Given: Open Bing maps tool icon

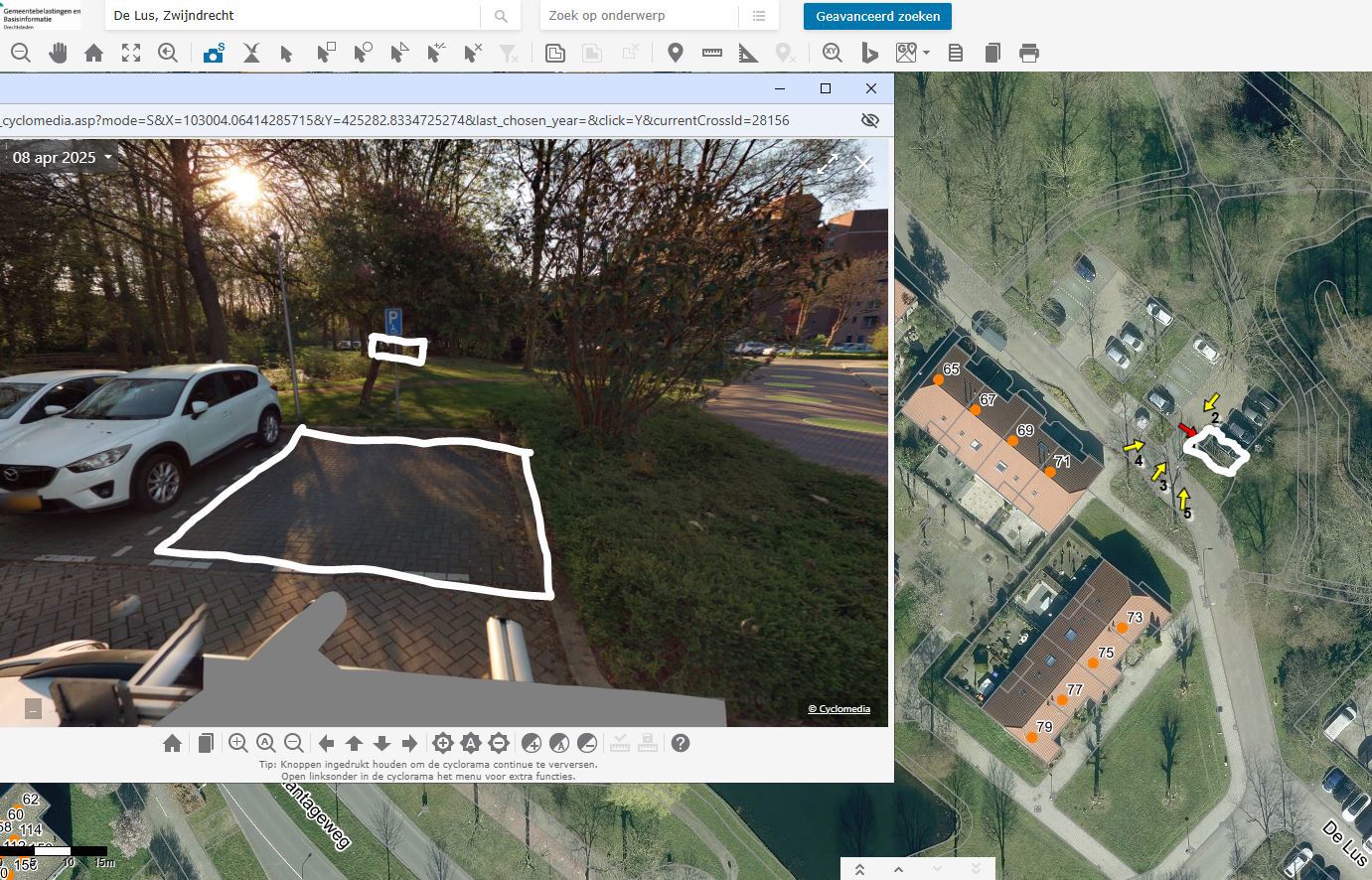Looking at the screenshot, I should tap(869, 54).
